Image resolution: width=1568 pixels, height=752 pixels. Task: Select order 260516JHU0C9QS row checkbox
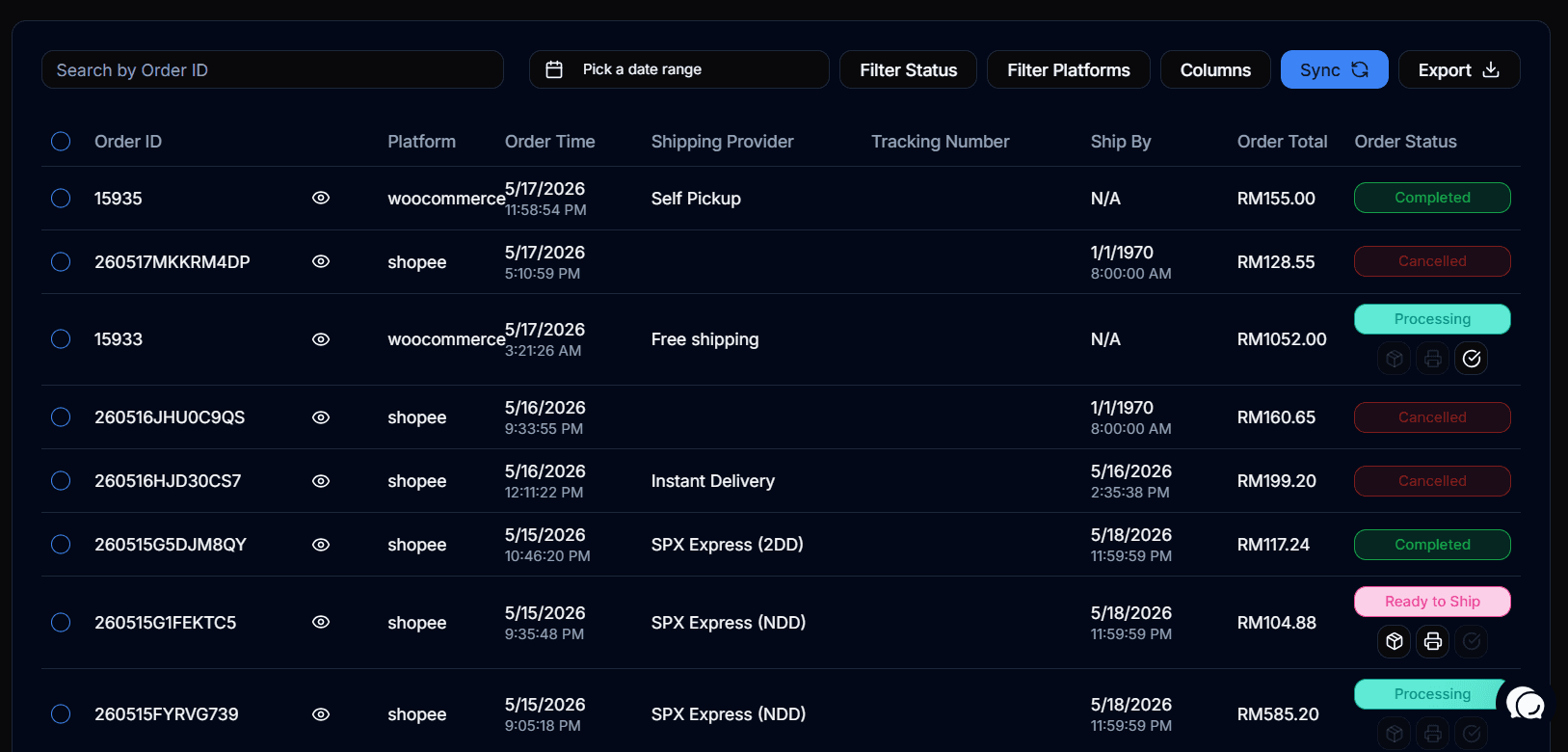point(61,417)
